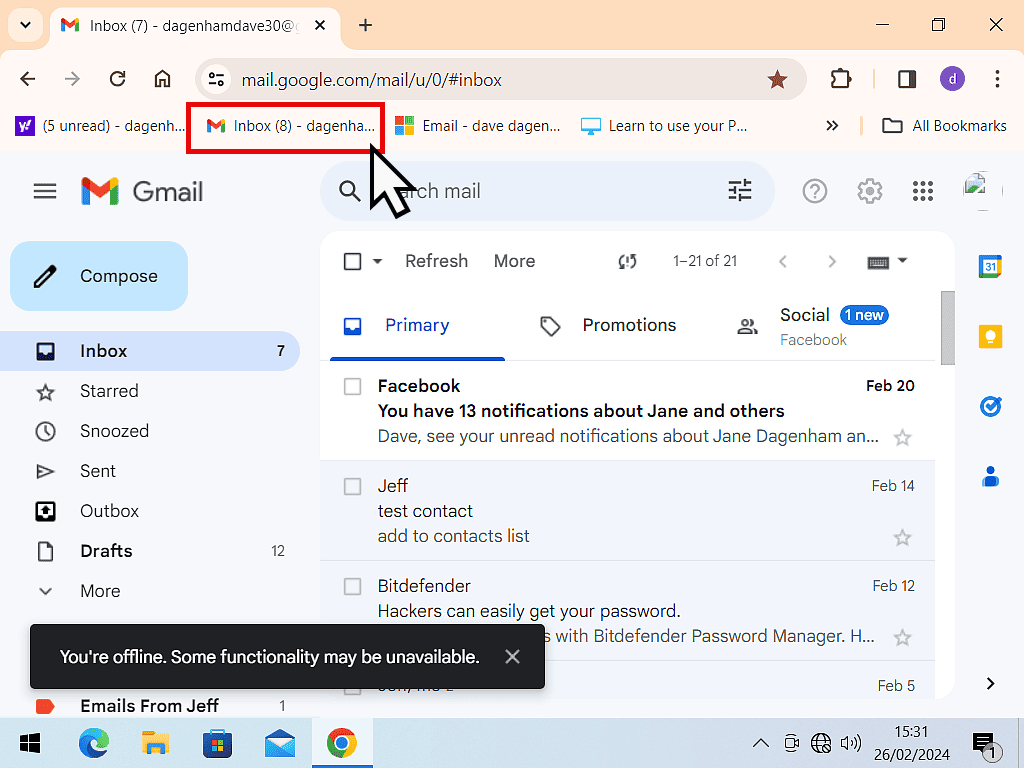The width and height of the screenshot is (1024, 768).
Task: Star the Facebook notifications email
Action: click(902, 437)
